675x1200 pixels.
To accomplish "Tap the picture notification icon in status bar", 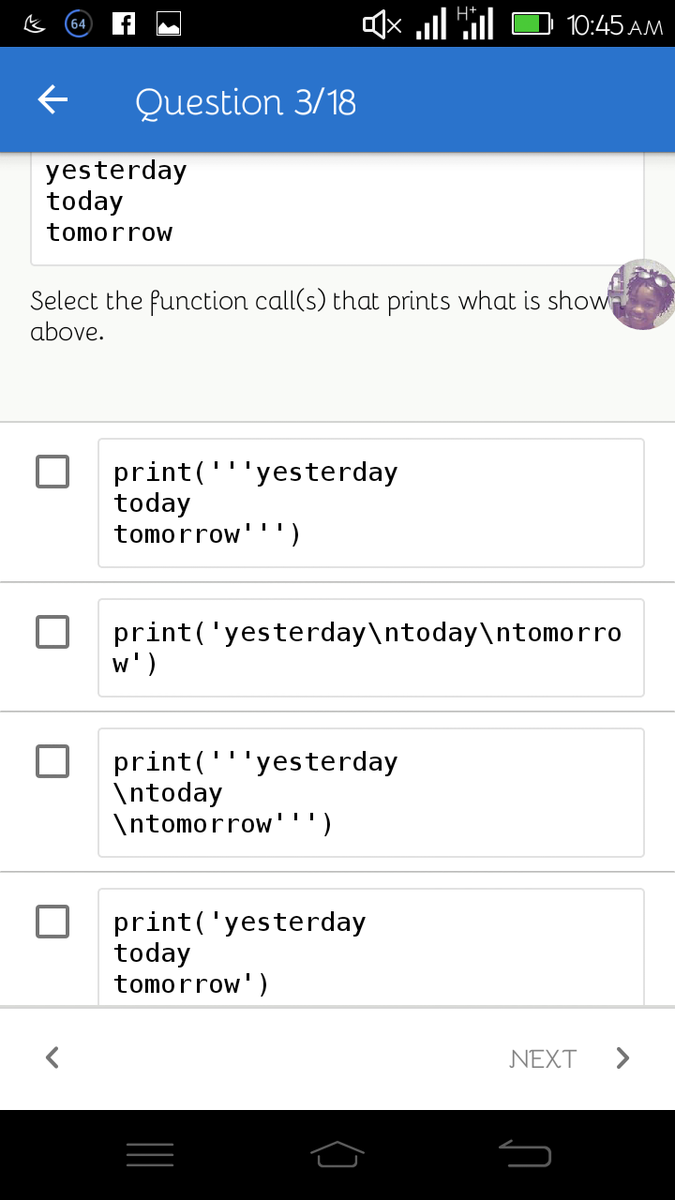I will pos(167,24).
